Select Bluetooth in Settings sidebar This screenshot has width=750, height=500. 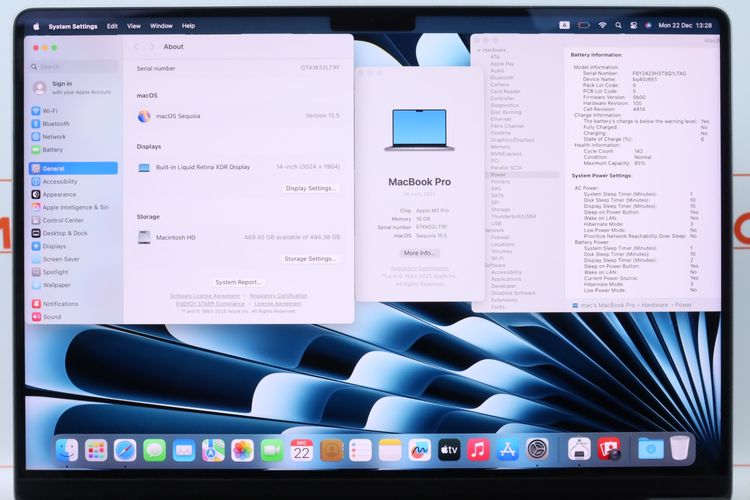coord(74,124)
